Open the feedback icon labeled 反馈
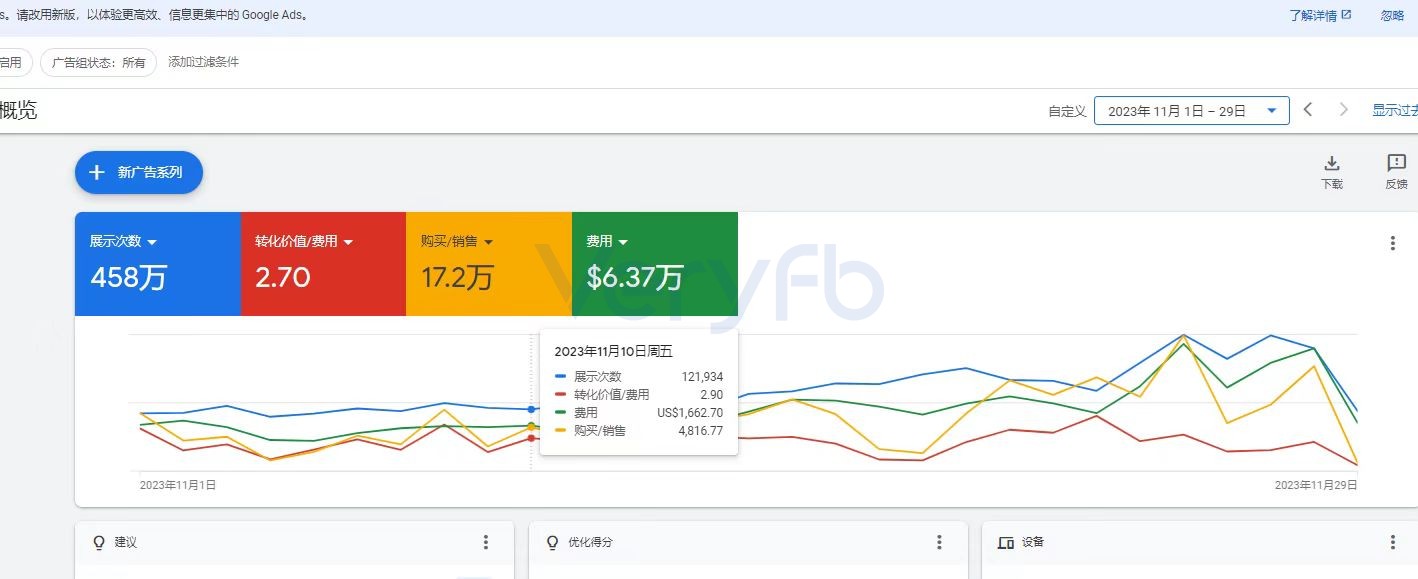The height and width of the screenshot is (579, 1418). point(1397,163)
